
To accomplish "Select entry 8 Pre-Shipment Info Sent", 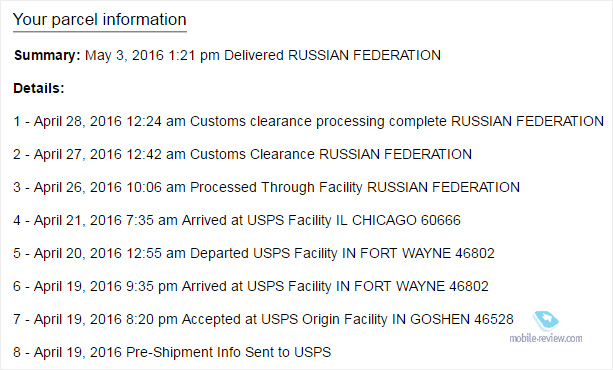I will tap(172, 352).
